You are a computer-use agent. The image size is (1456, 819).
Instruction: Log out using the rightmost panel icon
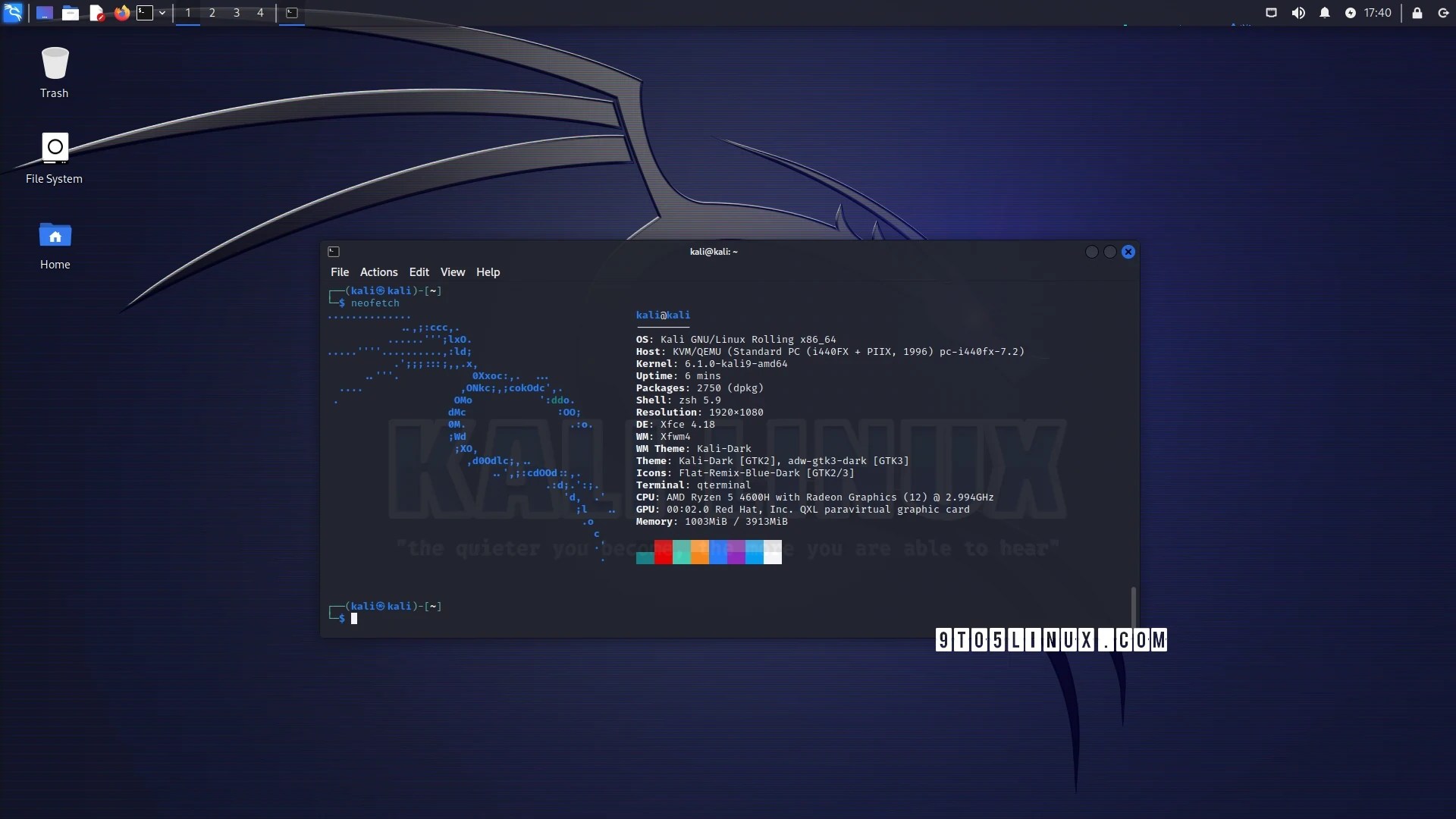pos(1443,13)
